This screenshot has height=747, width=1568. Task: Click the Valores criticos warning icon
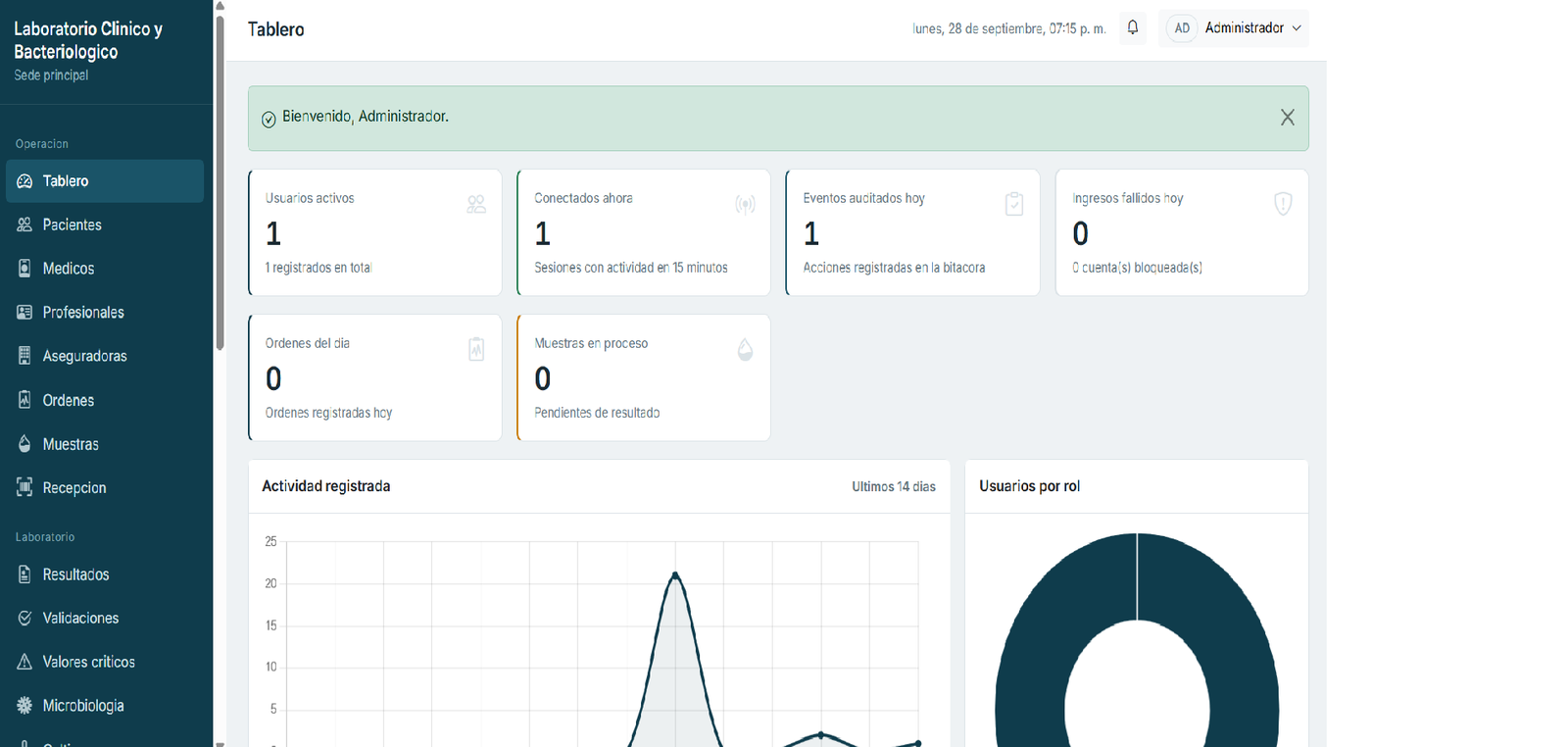(24, 662)
